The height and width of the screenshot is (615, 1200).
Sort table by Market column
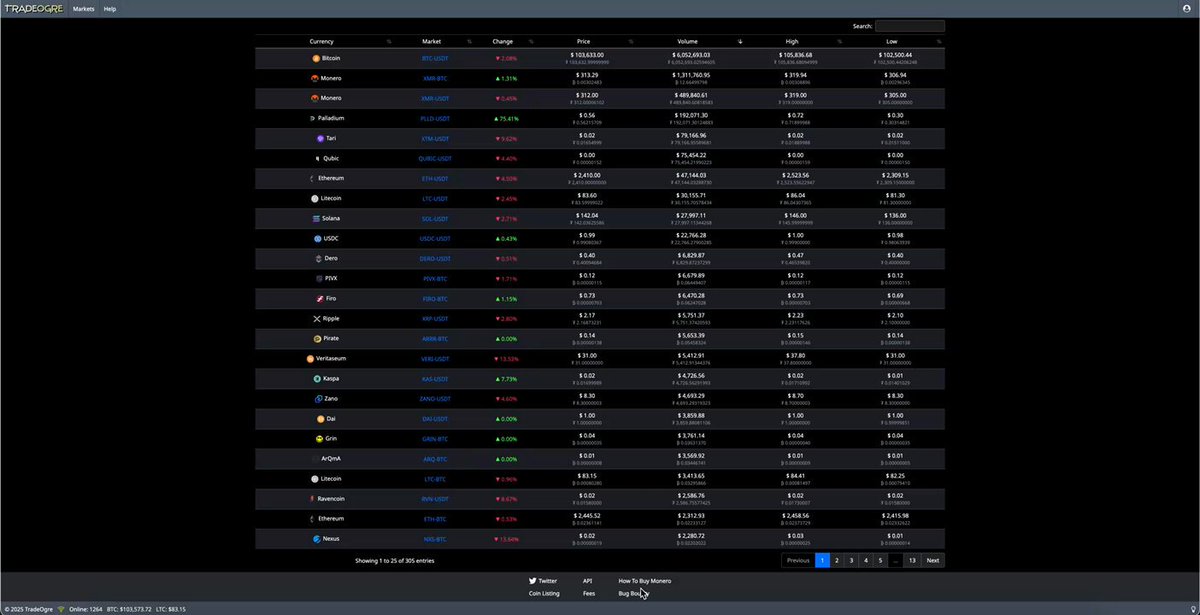point(432,41)
